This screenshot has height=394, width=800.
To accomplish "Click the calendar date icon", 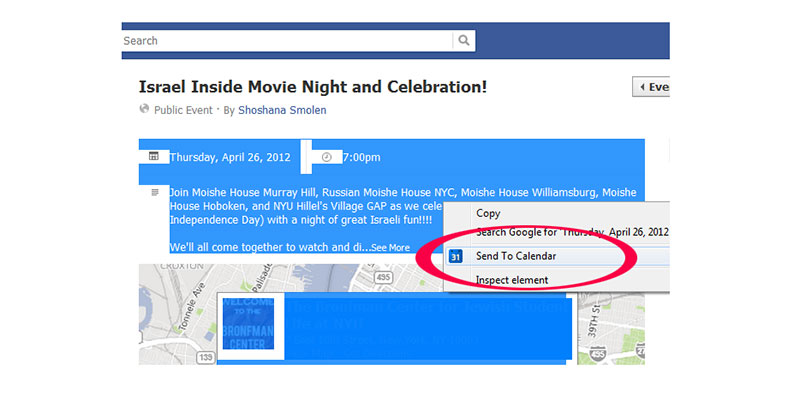I will pyautogui.click(x=154, y=156).
